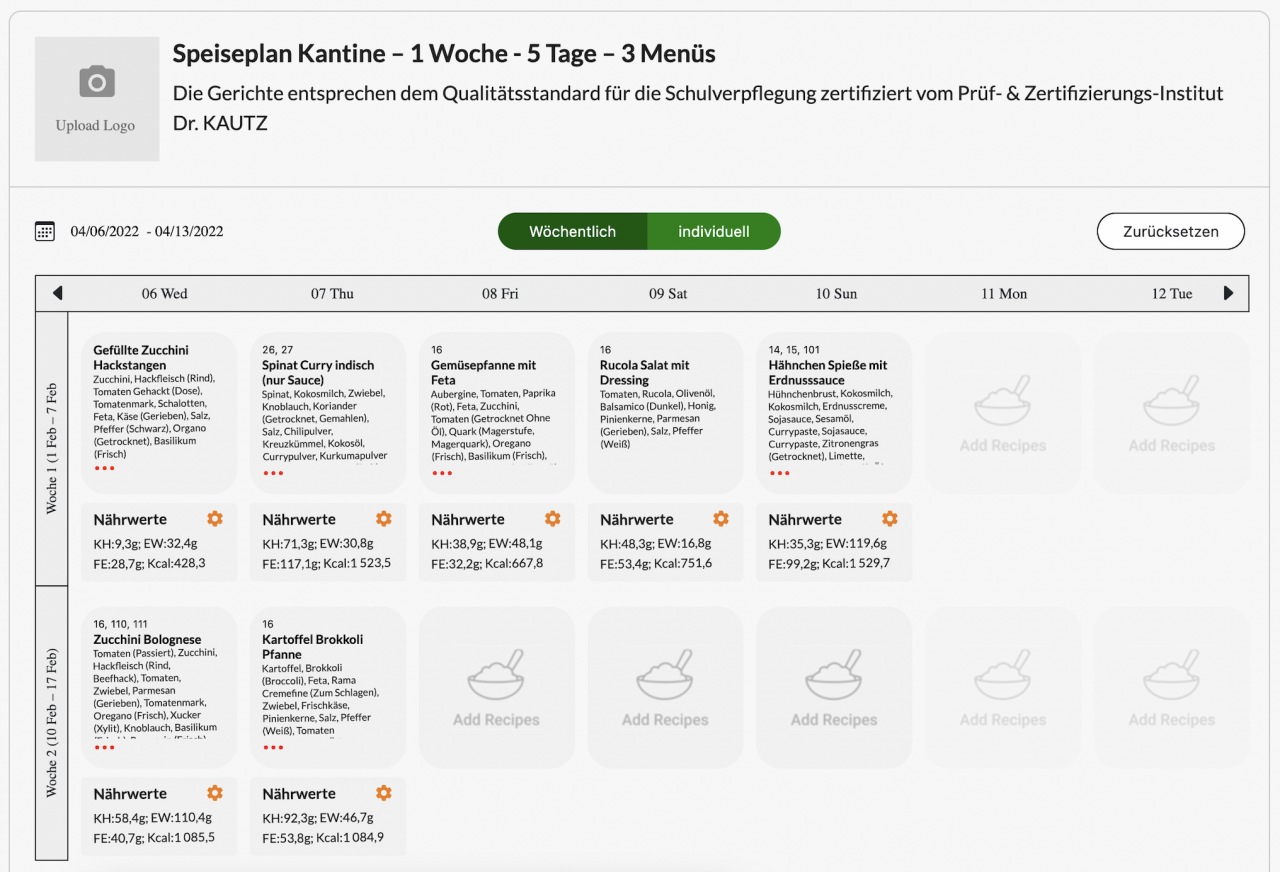Select the 09 Sat column header

pos(668,294)
